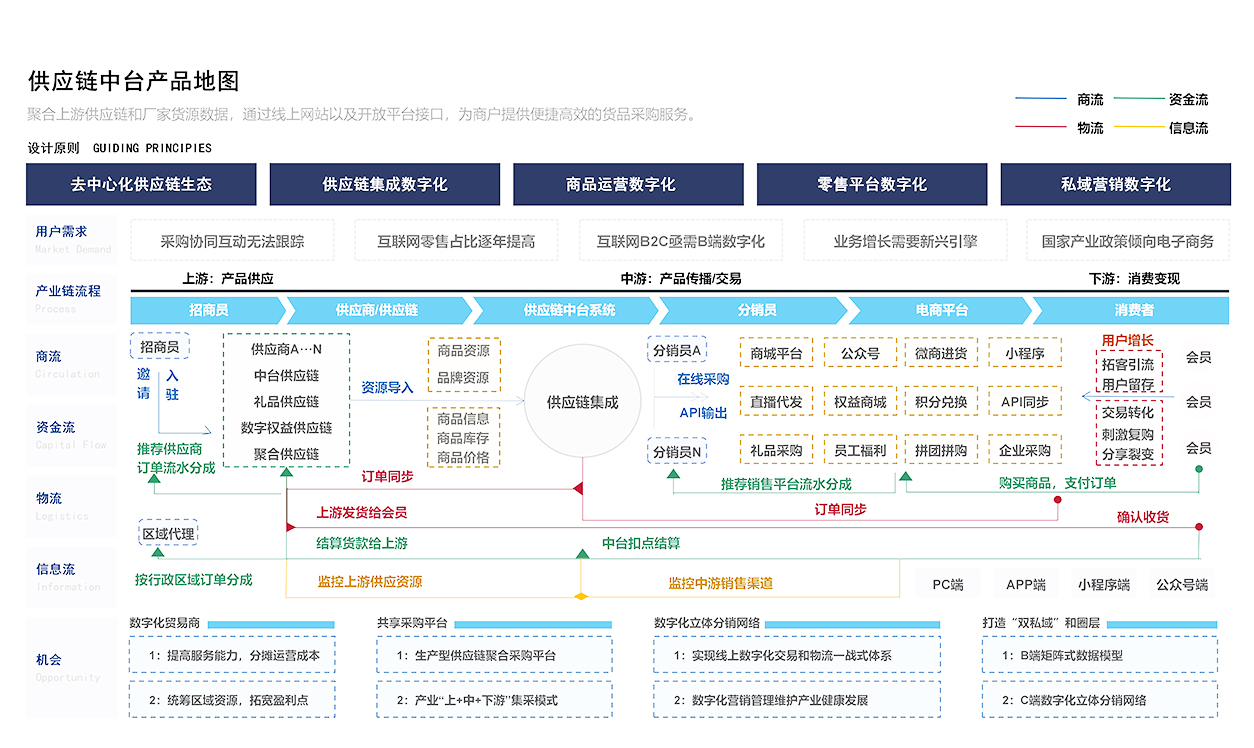1254x748 pixels.
Task: Click the 去中心化供应链生态 header block
Action: point(141,185)
